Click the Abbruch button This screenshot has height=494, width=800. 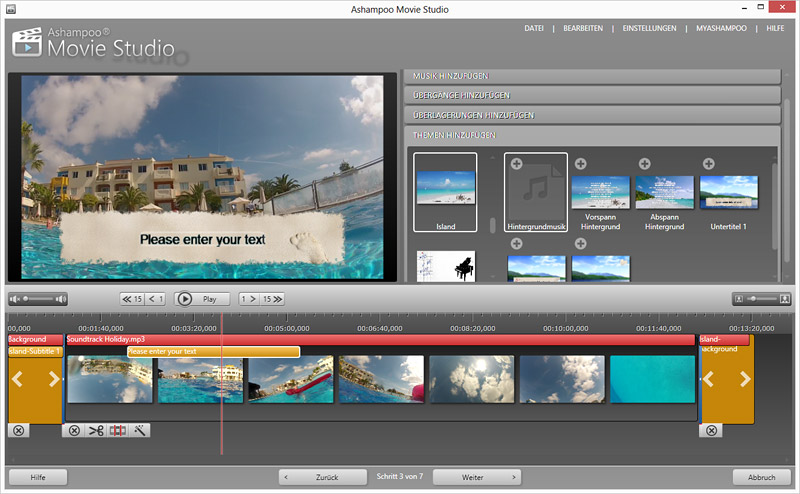click(761, 477)
